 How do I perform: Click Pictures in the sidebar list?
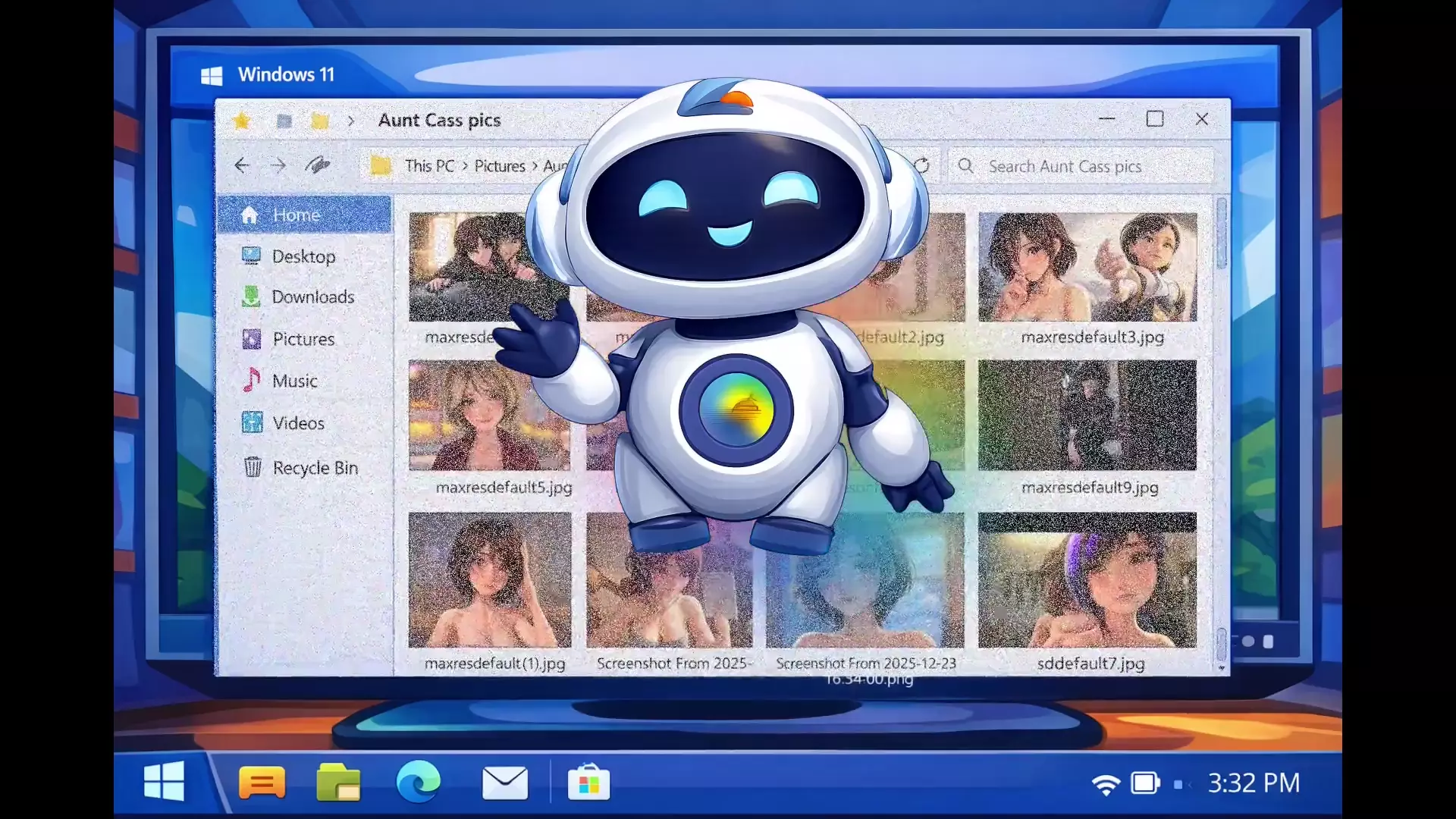pyautogui.click(x=303, y=339)
